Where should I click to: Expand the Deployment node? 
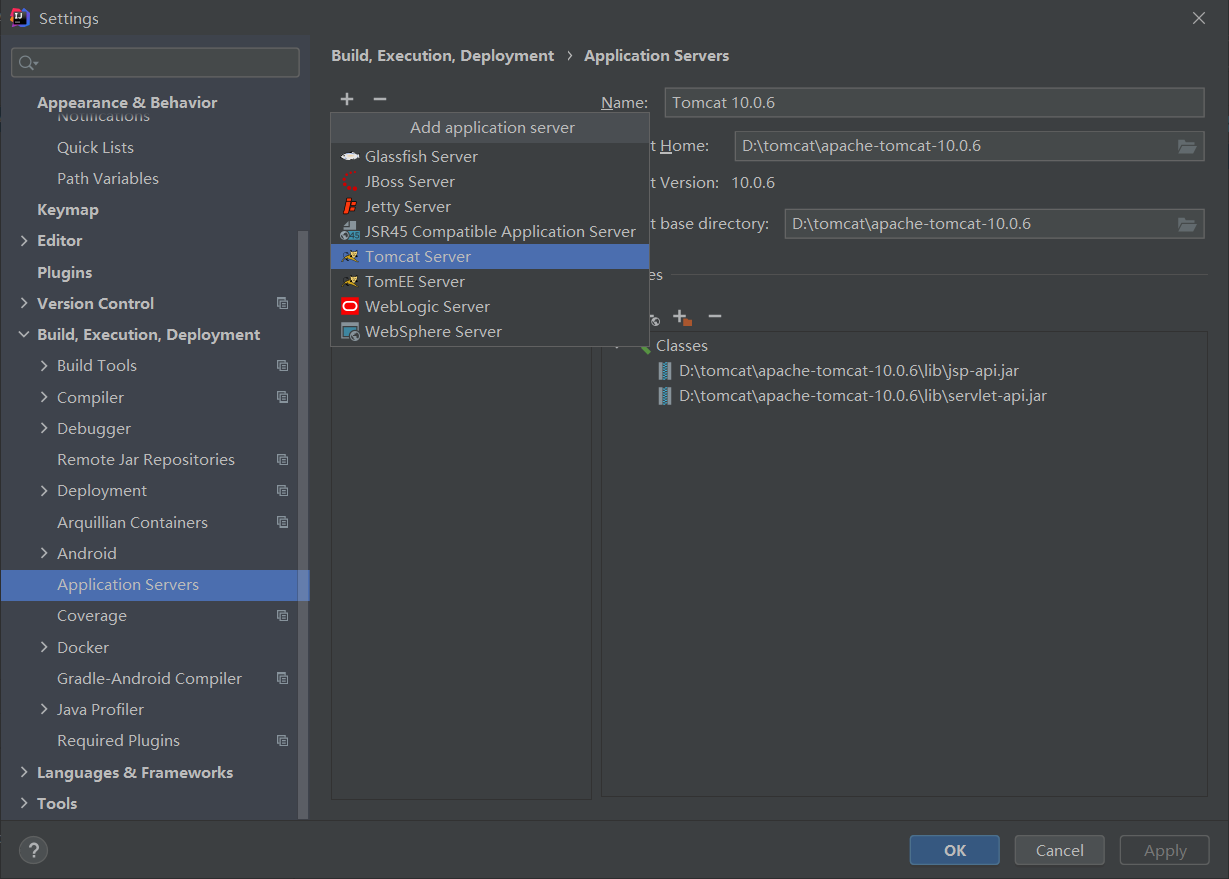(x=44, y=491)
